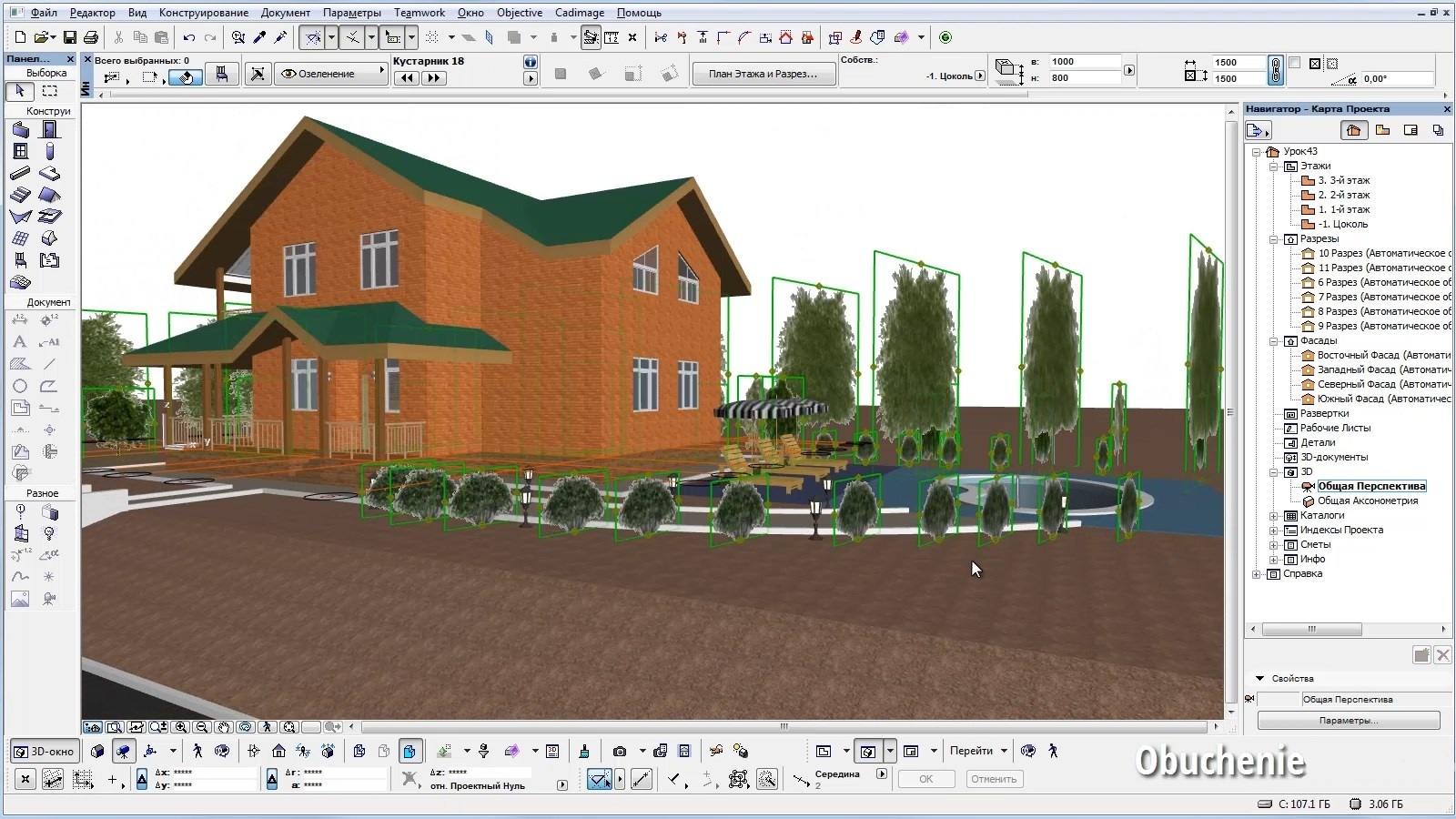Click the Navigator horizontal scrollbar thumb
The width and height of the screenshot is (1456, 819).
[x=1312, y=629]
